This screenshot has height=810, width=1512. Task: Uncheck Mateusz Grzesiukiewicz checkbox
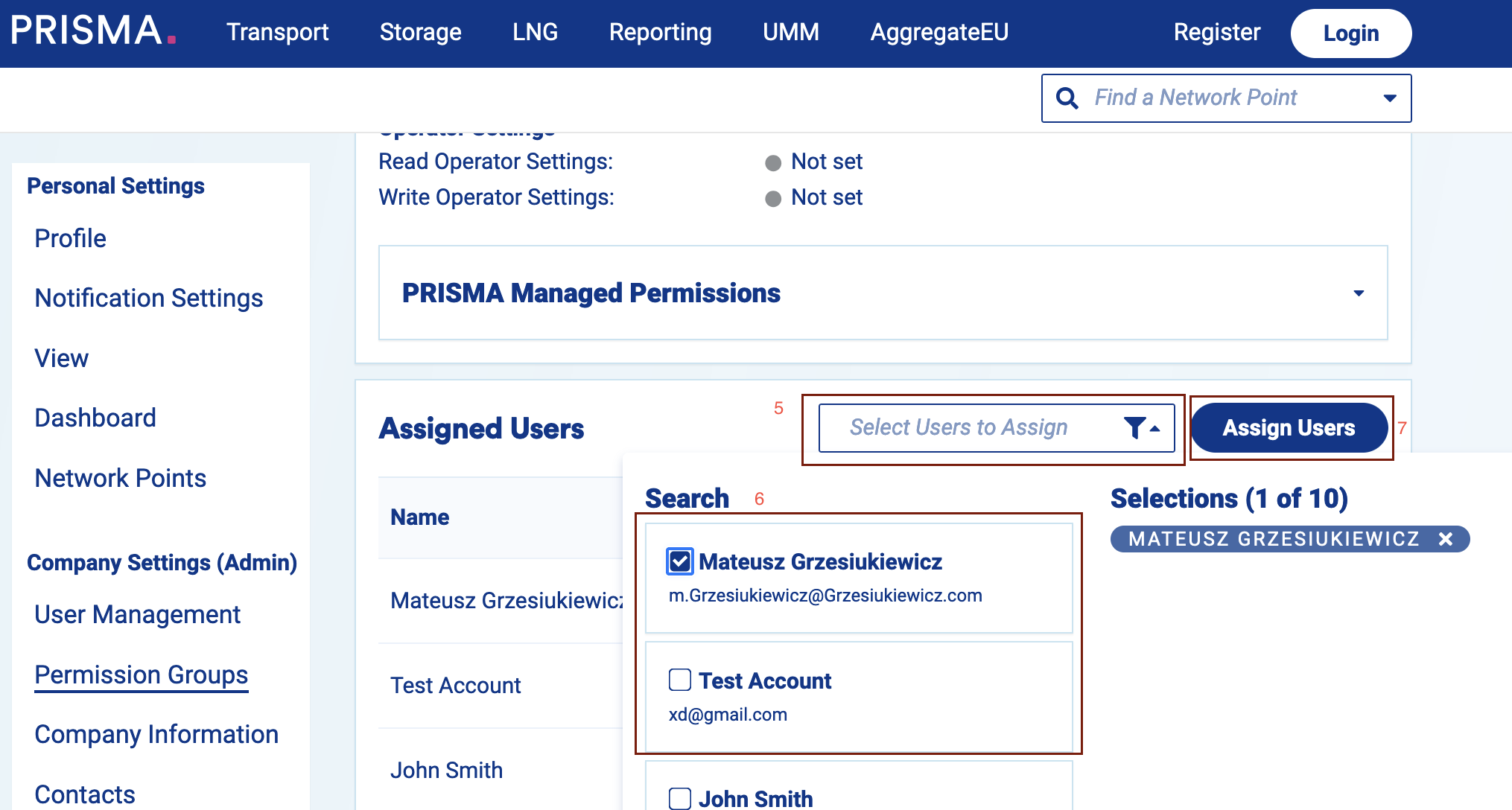click(x=680, y=561)
